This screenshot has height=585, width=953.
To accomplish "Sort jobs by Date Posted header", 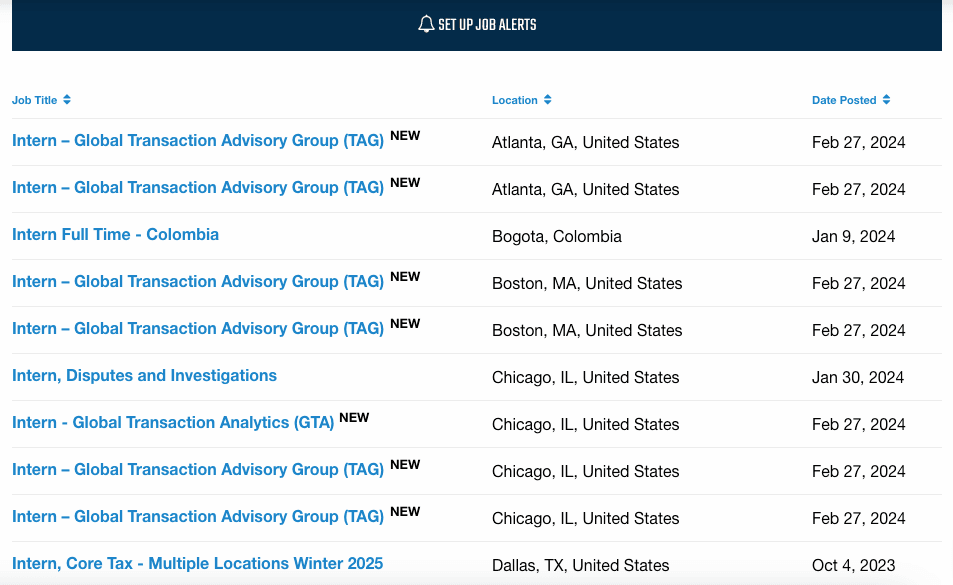I will (844, 100).
